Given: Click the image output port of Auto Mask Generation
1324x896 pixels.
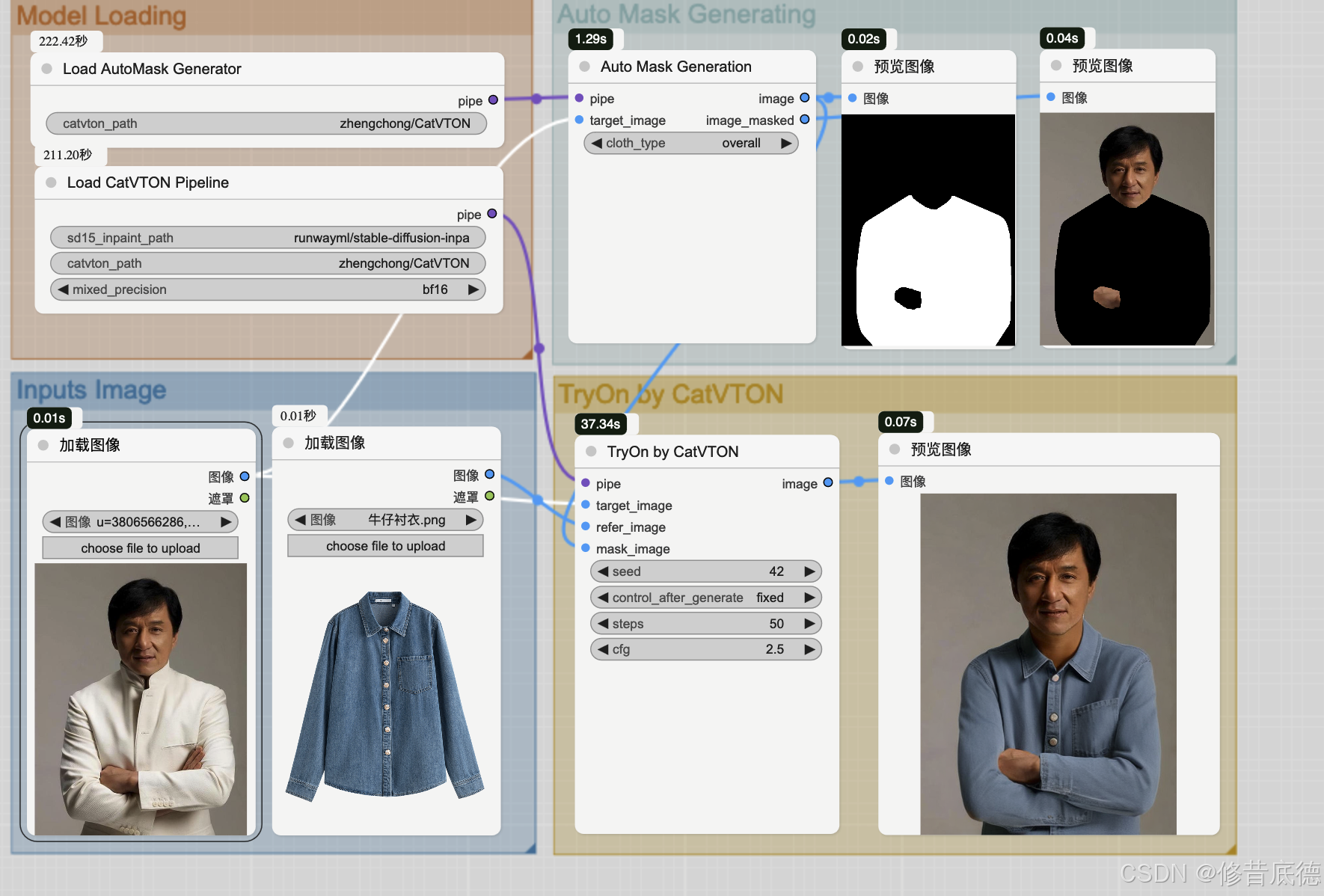Looking at the screenshot, I should click(x=805, y=98).
